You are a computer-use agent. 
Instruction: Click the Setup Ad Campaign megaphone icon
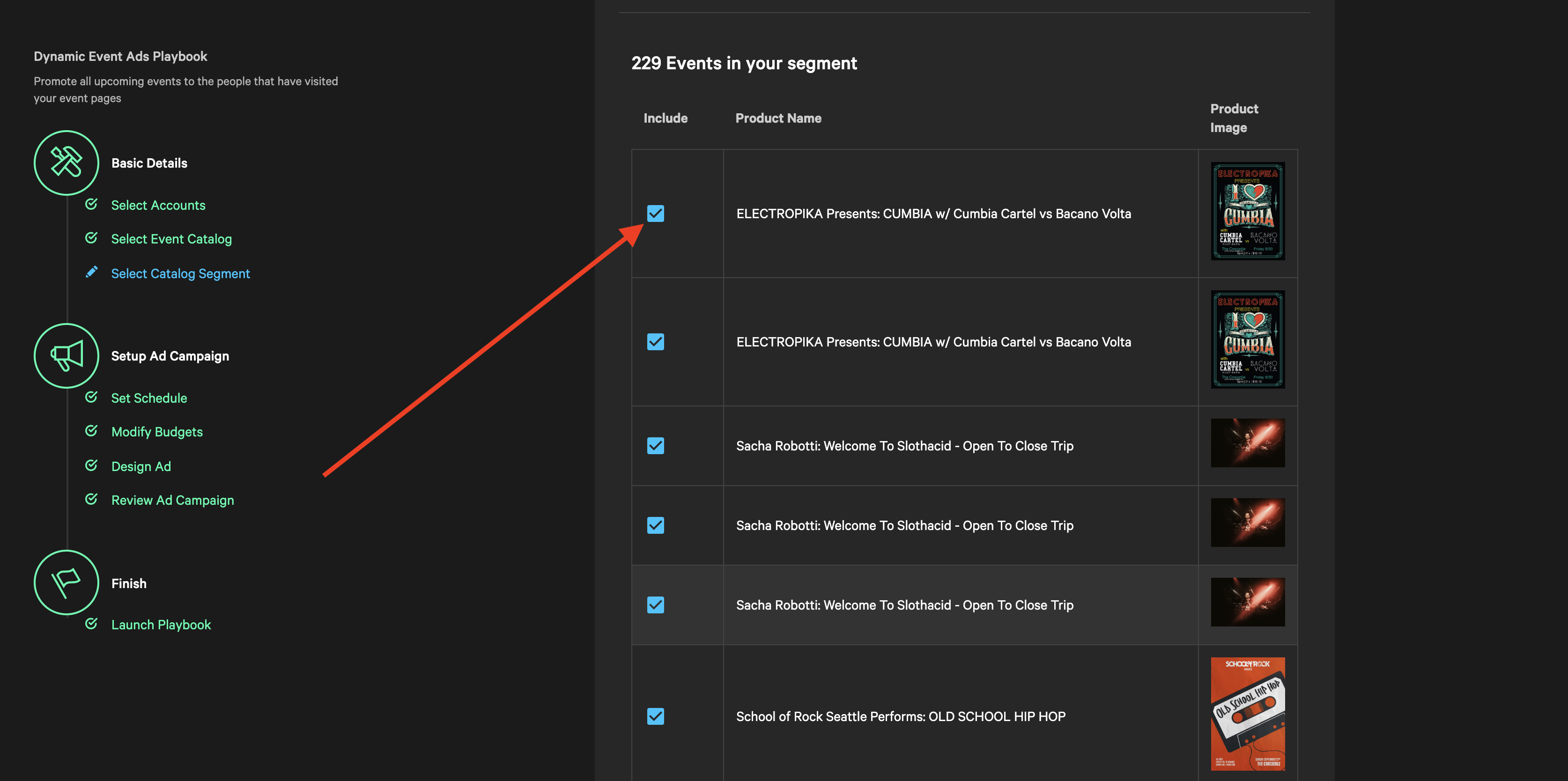coord(67,355)
